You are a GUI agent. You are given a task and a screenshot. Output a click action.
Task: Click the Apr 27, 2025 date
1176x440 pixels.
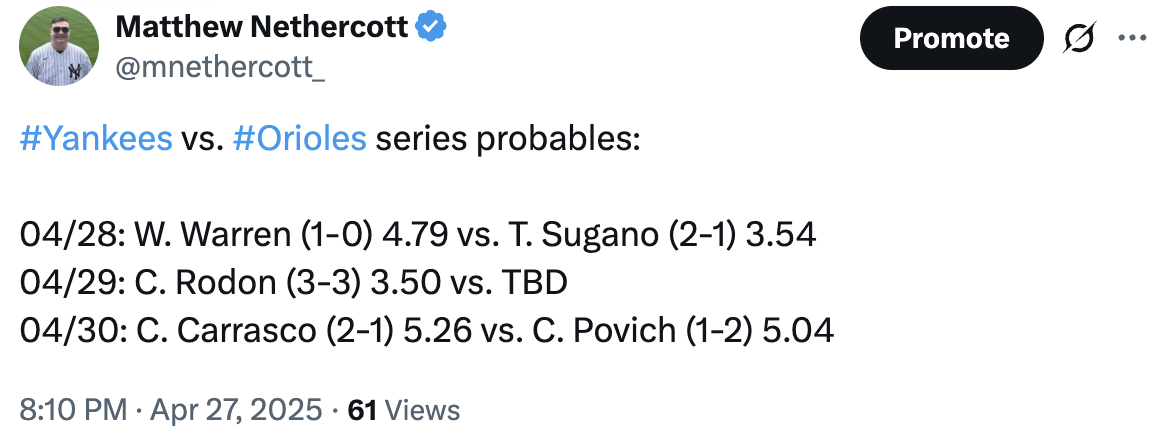[236, 411]
